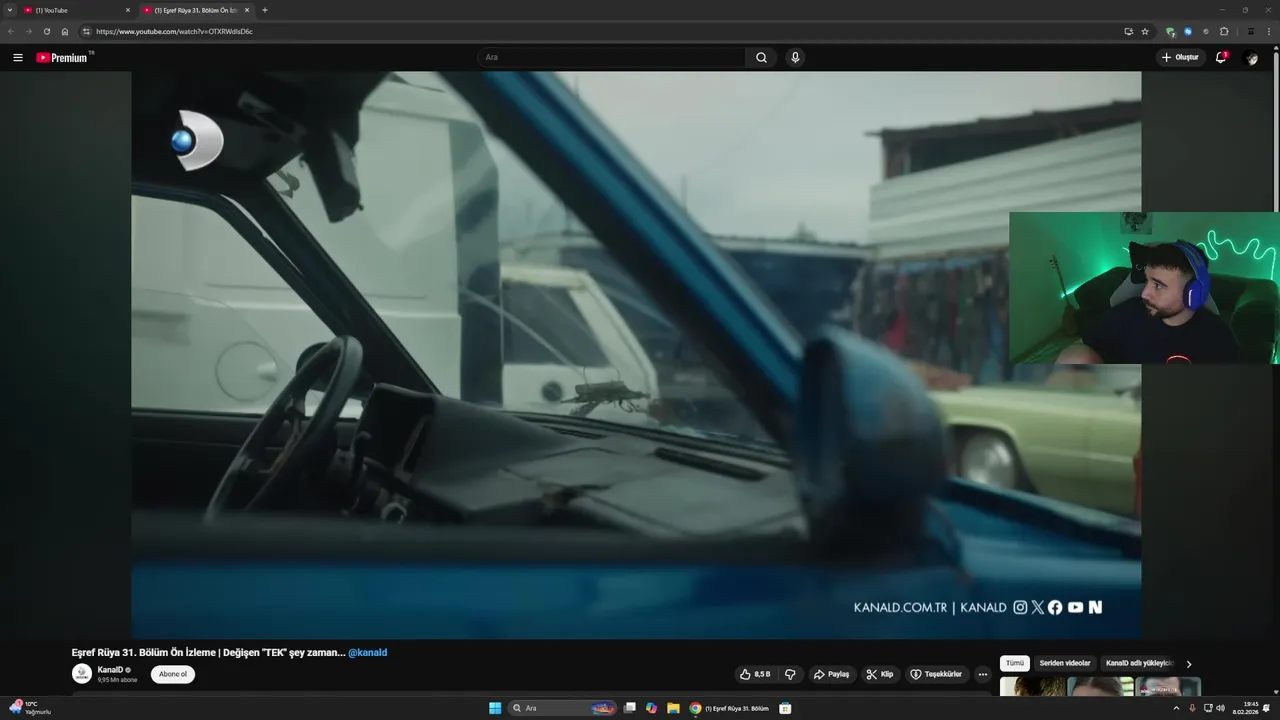The image size is (1280, 720).
Task: Open Copilot icon on taskbar
Action: (651, 708)
